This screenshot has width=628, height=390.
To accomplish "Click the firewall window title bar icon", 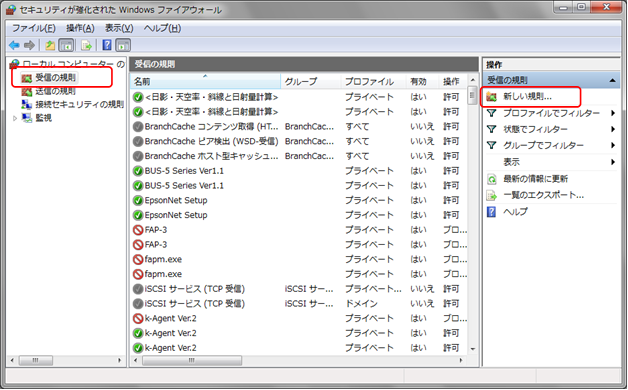I will click(x=11, y=10).
